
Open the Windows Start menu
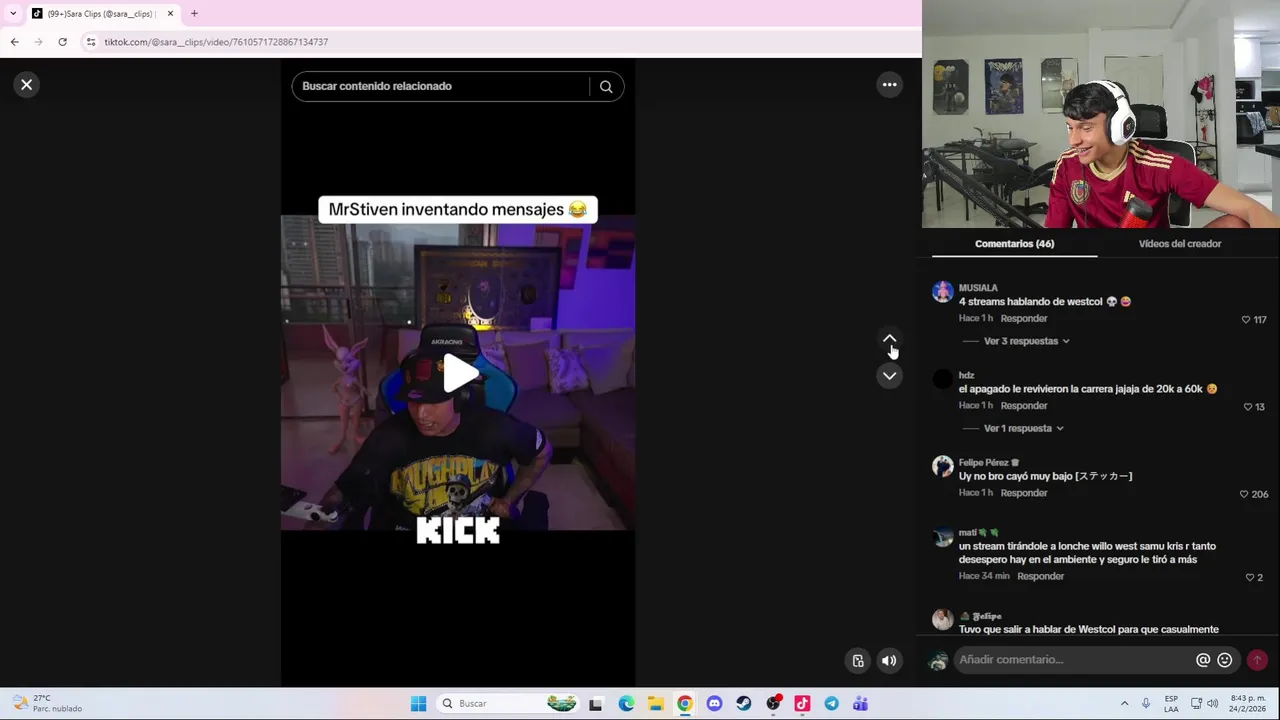(418, 704)
